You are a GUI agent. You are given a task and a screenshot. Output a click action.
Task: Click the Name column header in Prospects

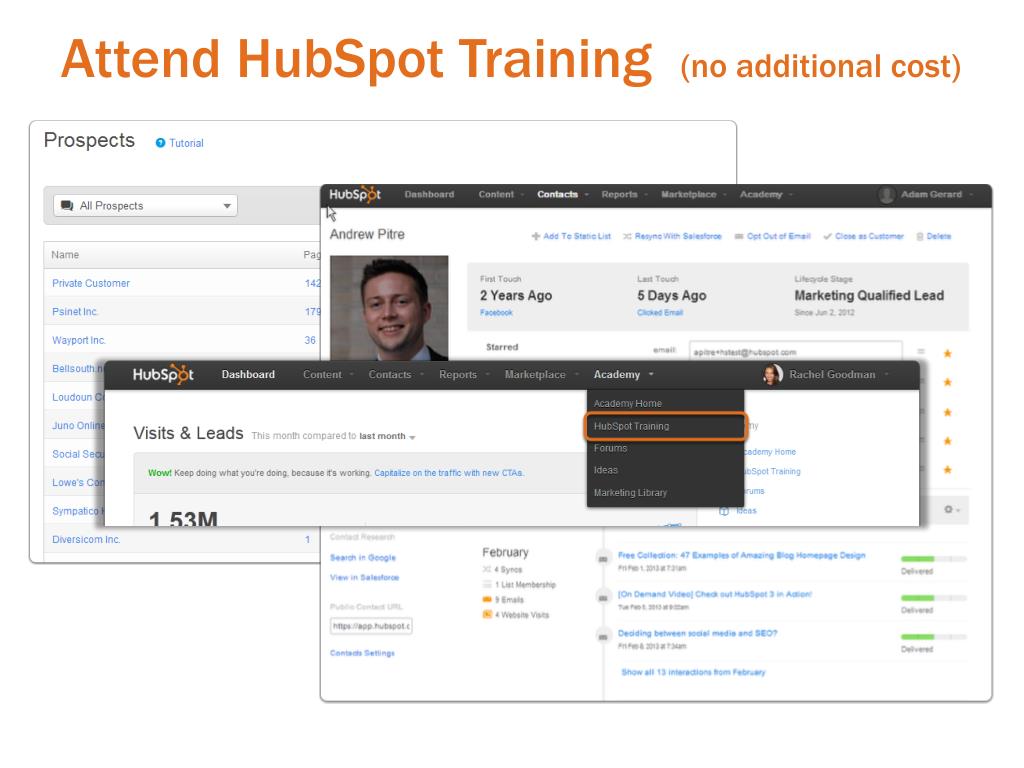click(x=65, y=255)
